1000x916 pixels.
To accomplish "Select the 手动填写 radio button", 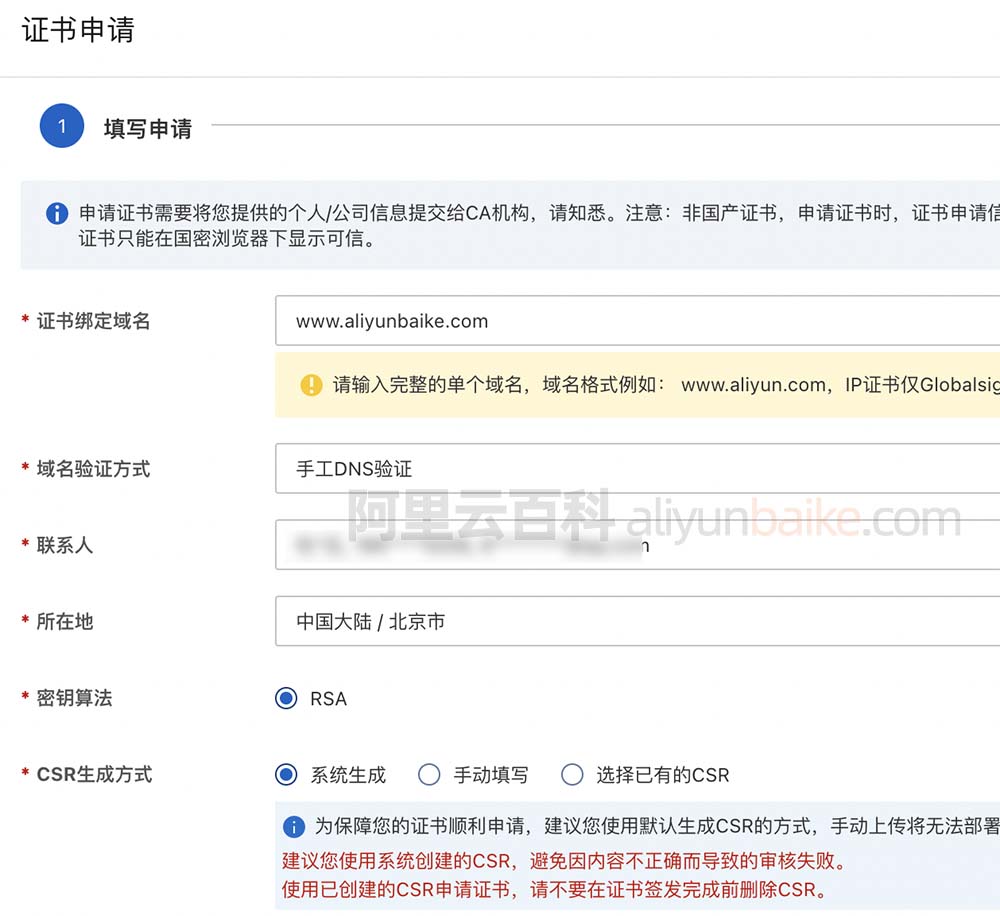I will (x=429, y=774).
